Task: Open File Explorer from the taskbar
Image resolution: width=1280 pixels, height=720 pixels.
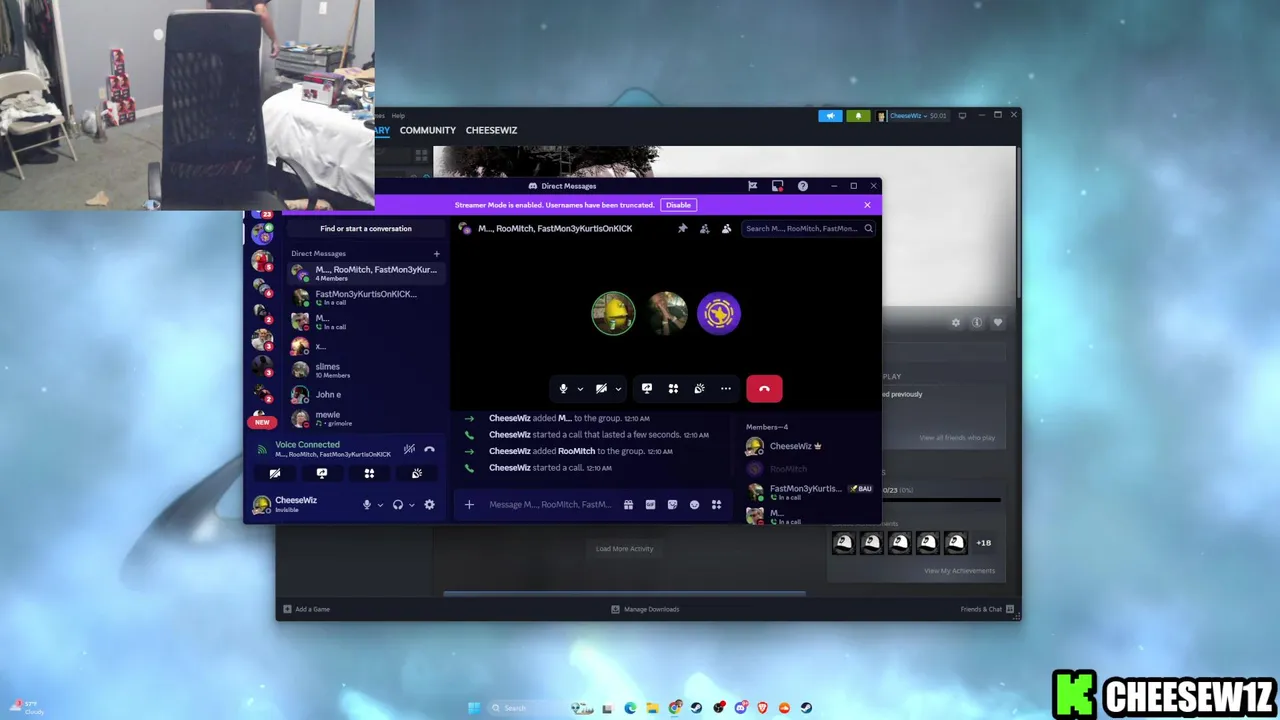Action: click(652, 708)
